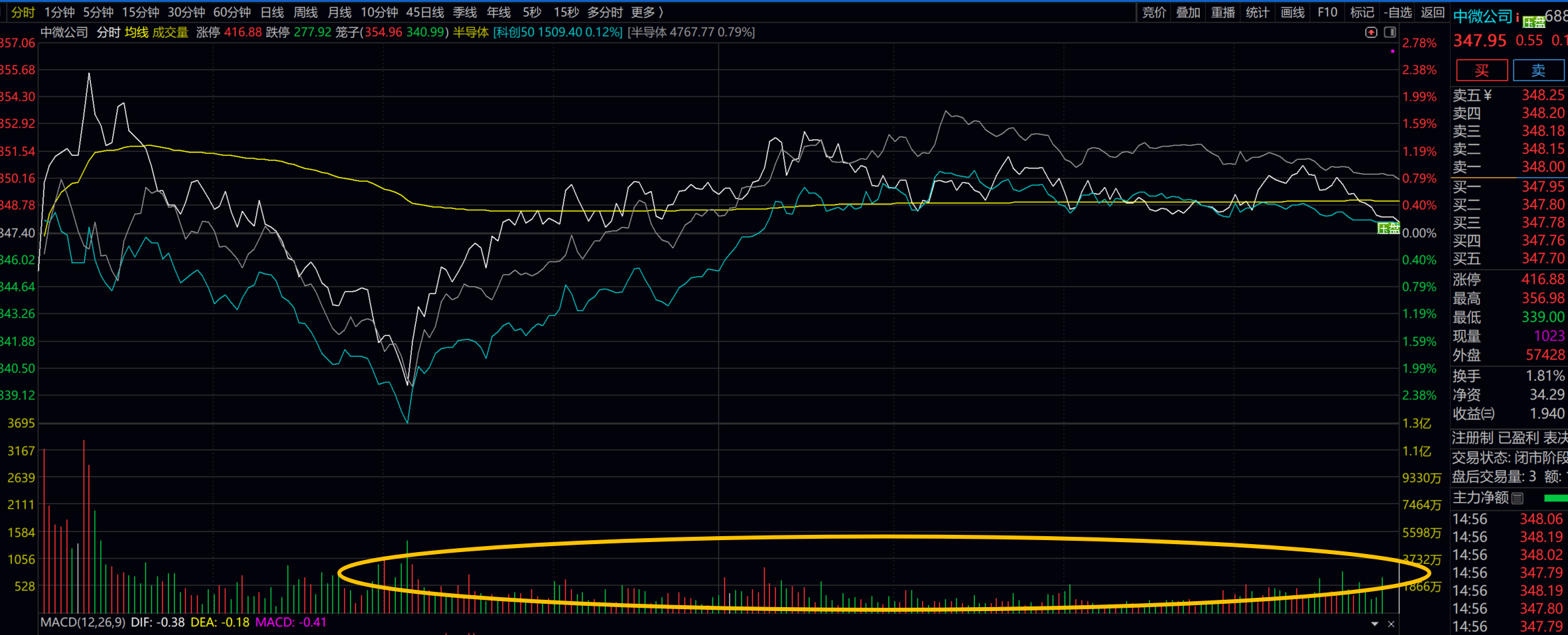Open the MACD panel dropdown arrow
This screenshot has height=635, width=1568.
1374,624
